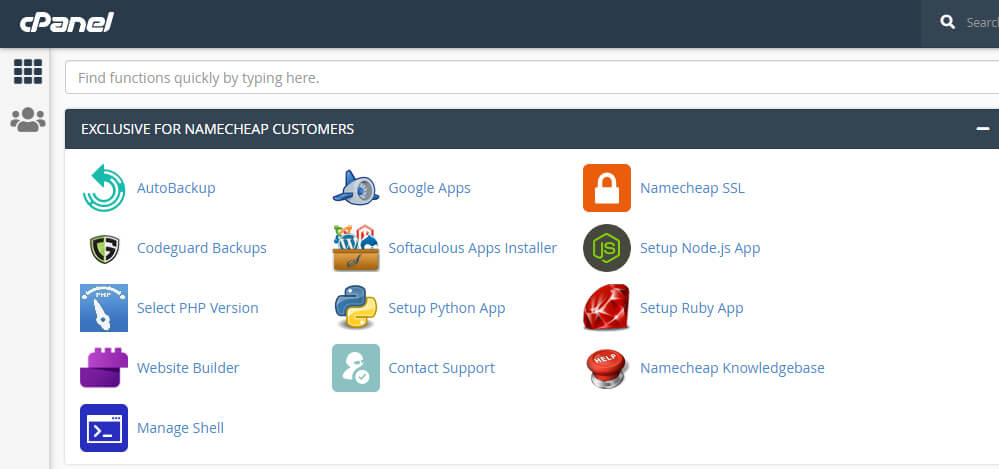Open the Manage Shell terminal icon
The width and height of the screenshot is (999, 469).
tap(104, 428)
